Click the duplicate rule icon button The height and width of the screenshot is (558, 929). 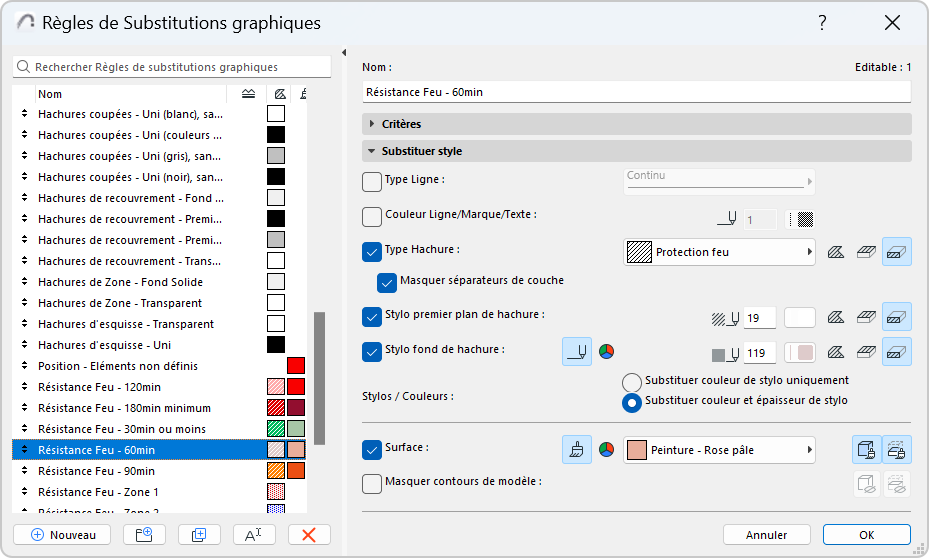tap(199, 535)
